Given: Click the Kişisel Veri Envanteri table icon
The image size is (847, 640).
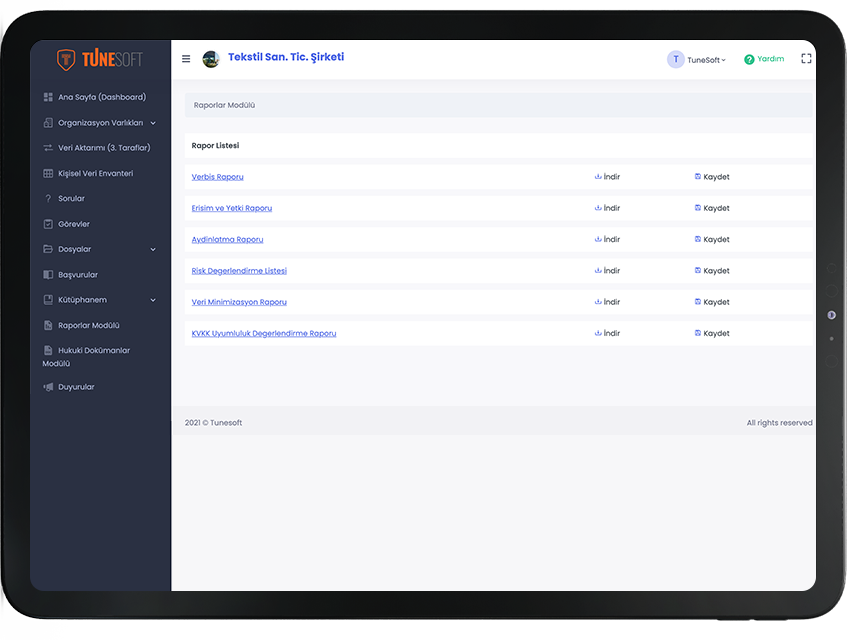Looking at the screenshot, I should 48,173.
